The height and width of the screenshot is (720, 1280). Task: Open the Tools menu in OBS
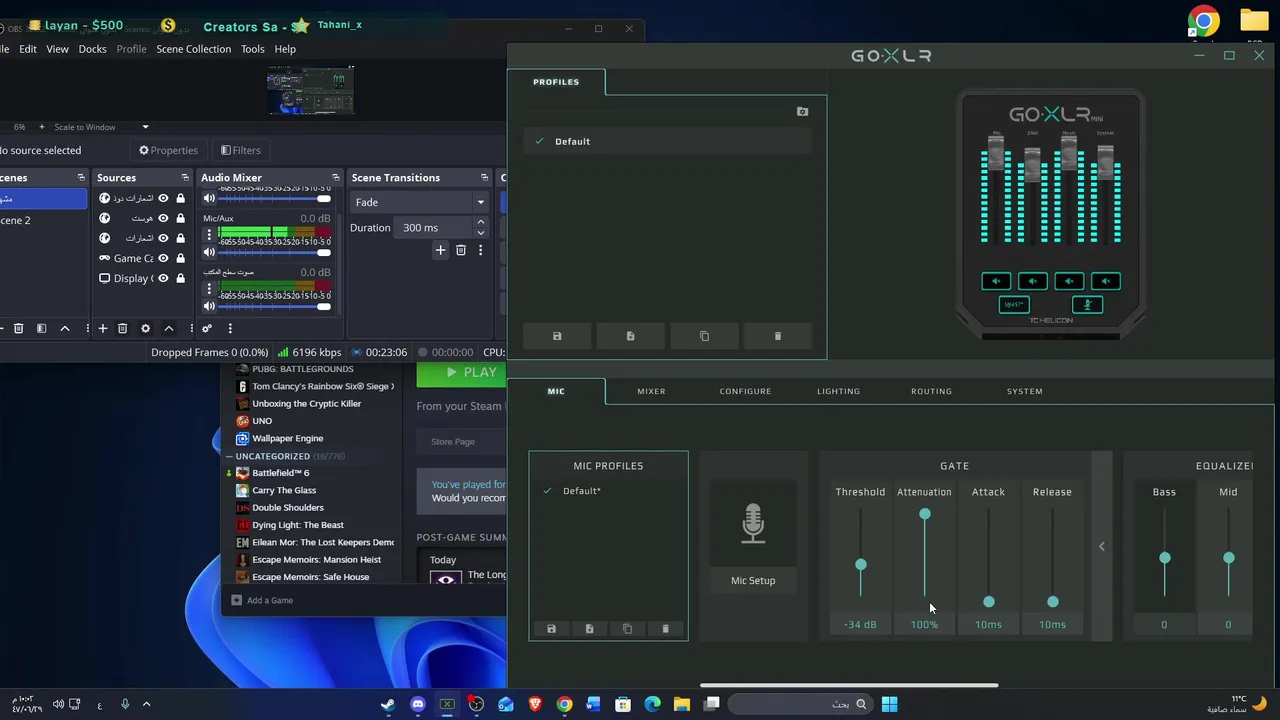click(252, 49)
